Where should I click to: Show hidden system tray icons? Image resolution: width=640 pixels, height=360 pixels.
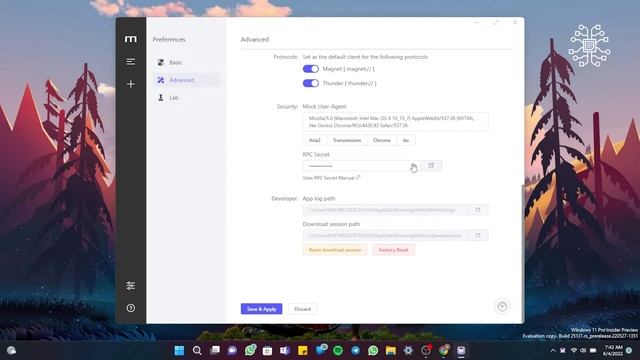coord(553,351)
